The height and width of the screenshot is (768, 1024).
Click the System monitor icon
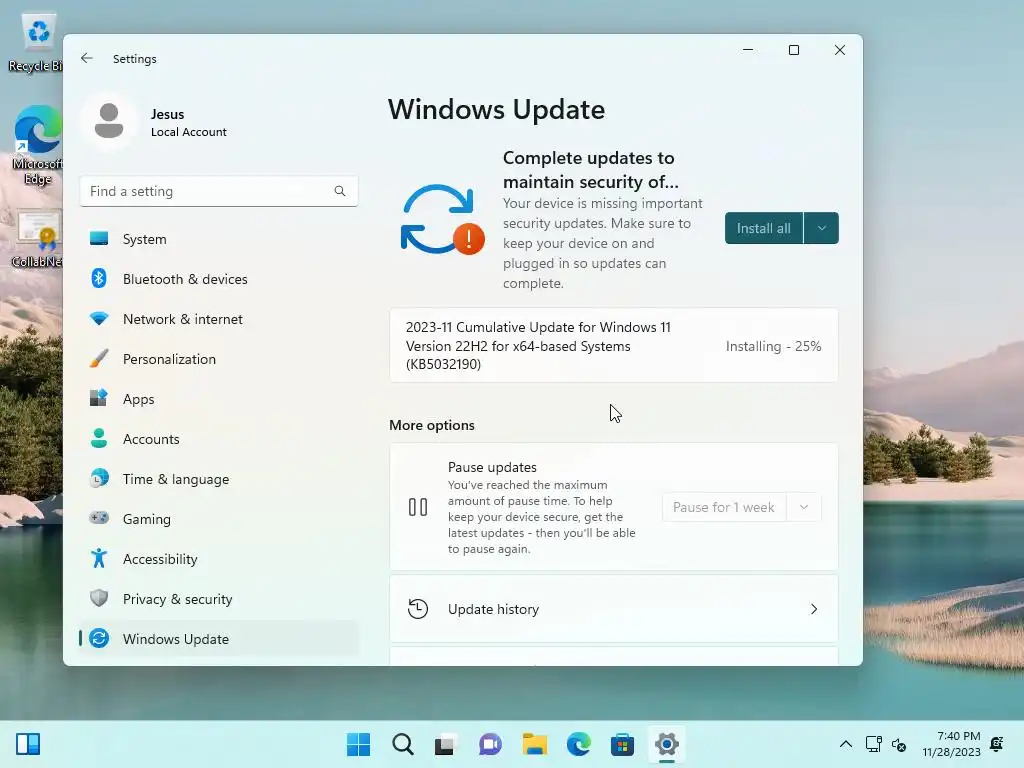coord(99,238)
